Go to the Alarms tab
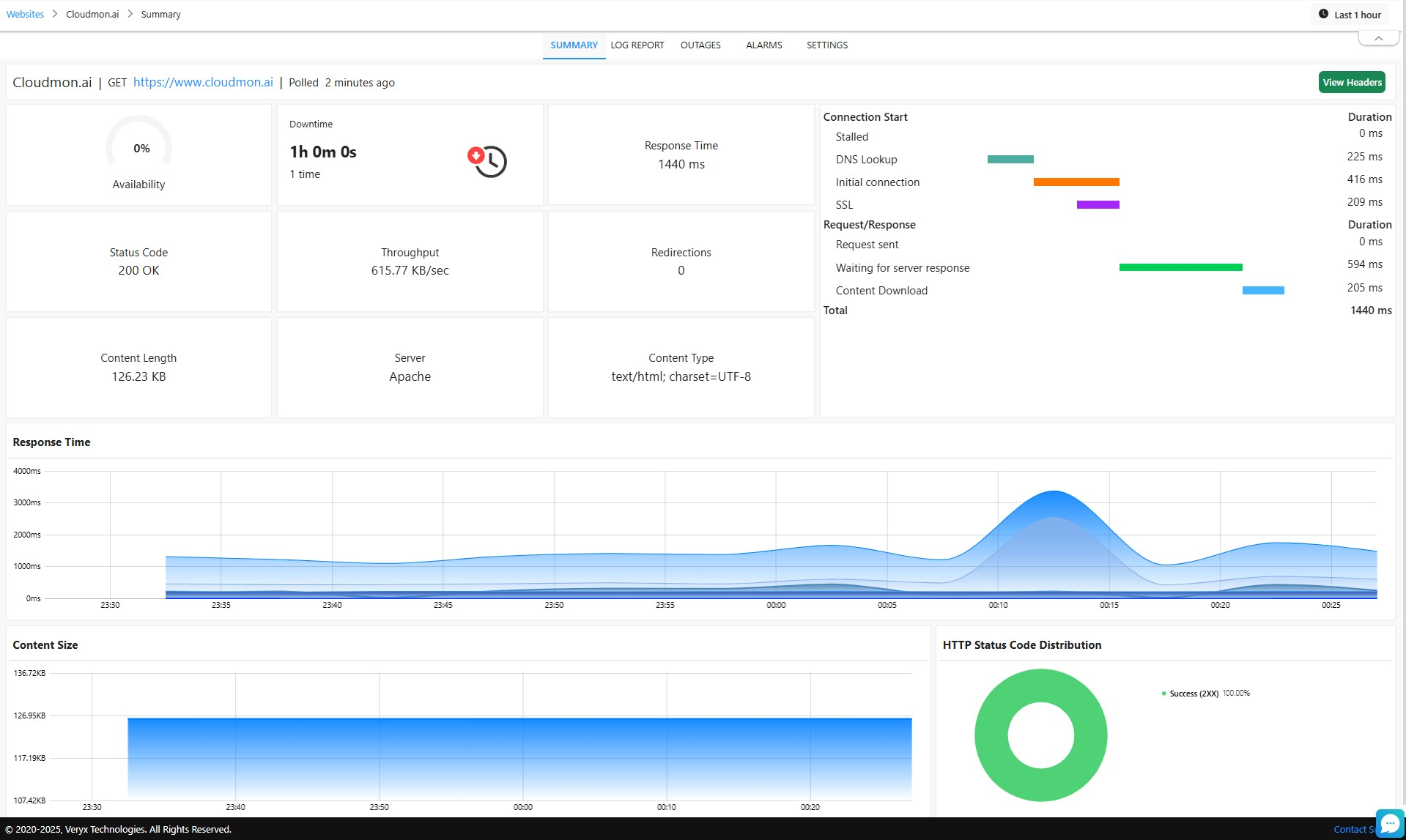Viewport: 1406px width, 840px height. (x=763, y=45)
